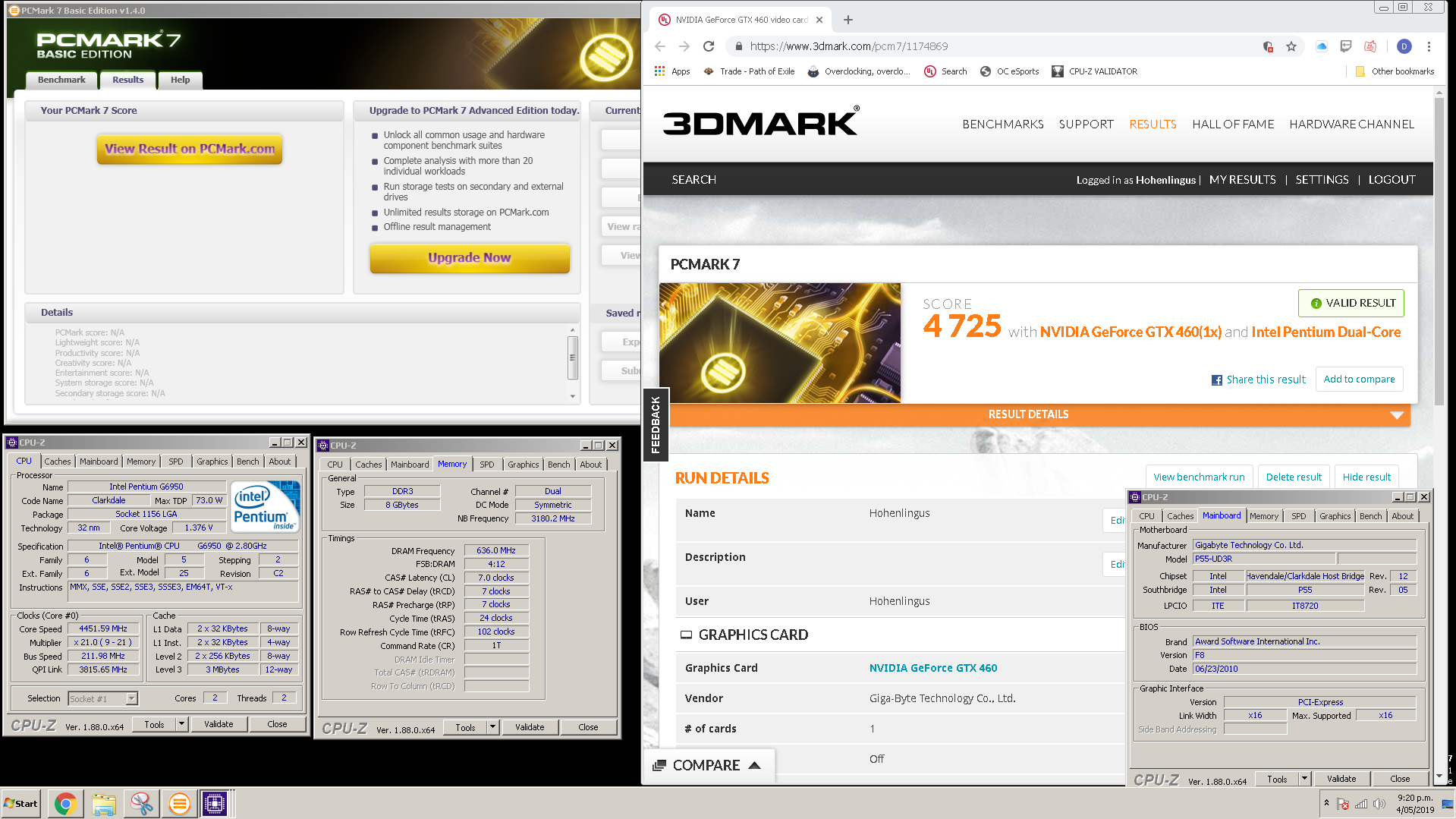Open Tools dropdown arrow in middle CPU-Z window
Viewport: 1456px width, 819px height.
(492, 728)
